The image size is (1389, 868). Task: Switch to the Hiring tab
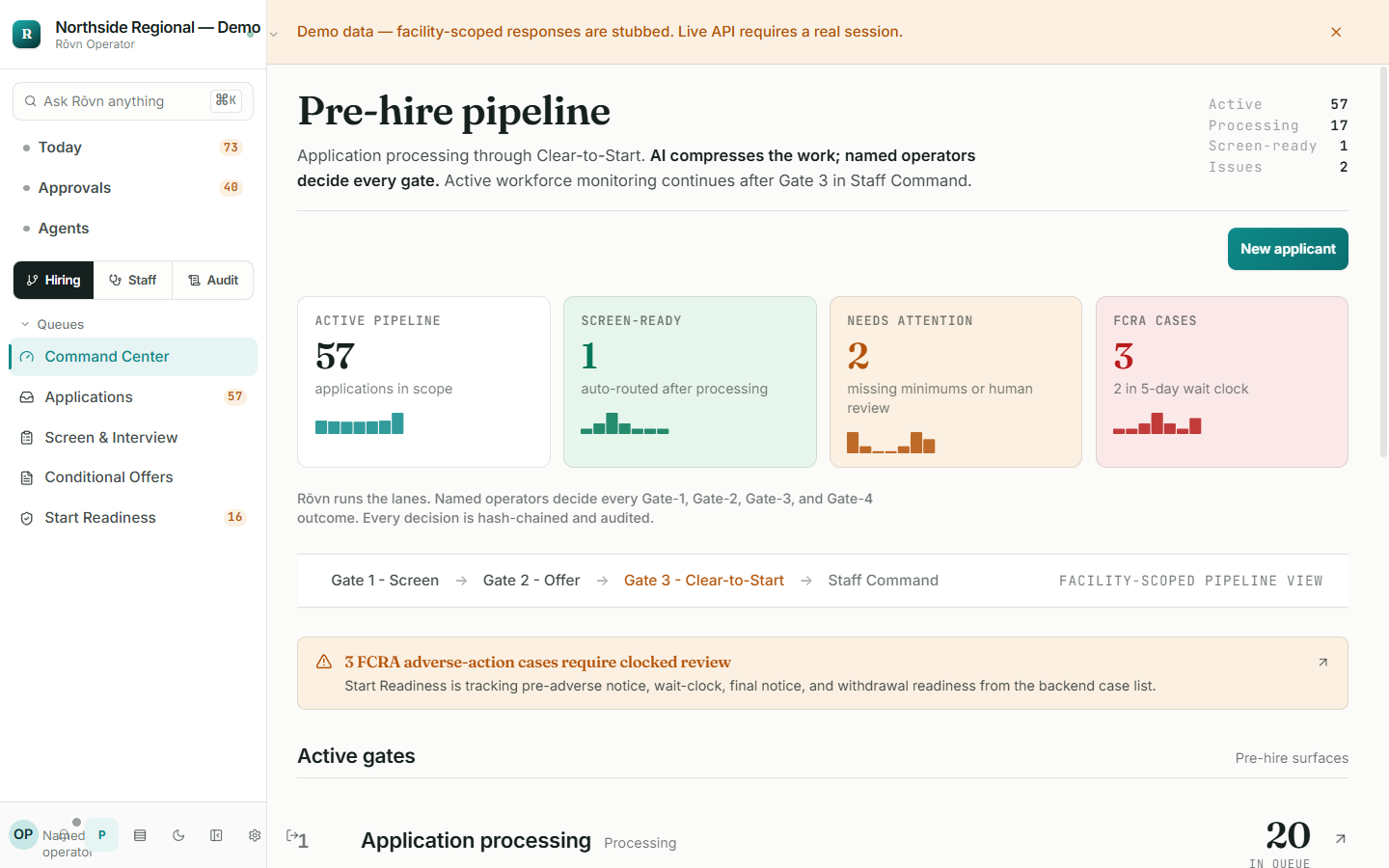click(54, 280)
